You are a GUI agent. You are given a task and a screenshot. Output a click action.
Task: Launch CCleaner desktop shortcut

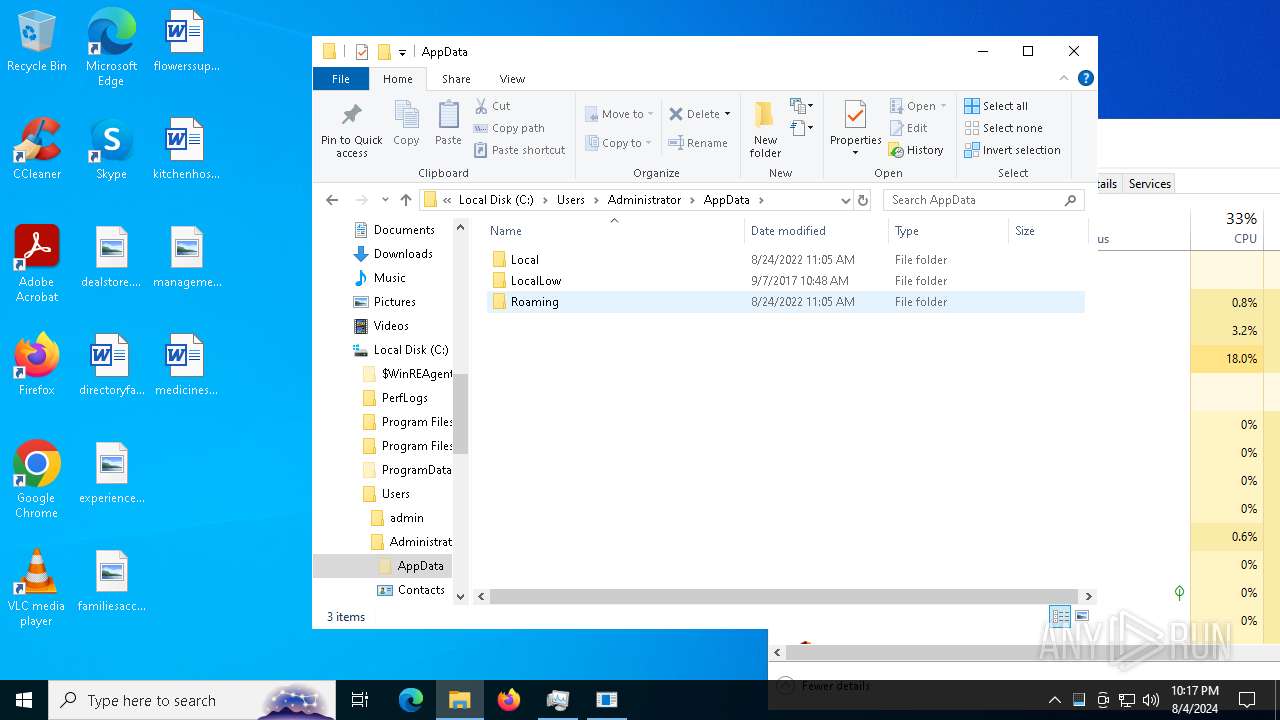[37, 149]
